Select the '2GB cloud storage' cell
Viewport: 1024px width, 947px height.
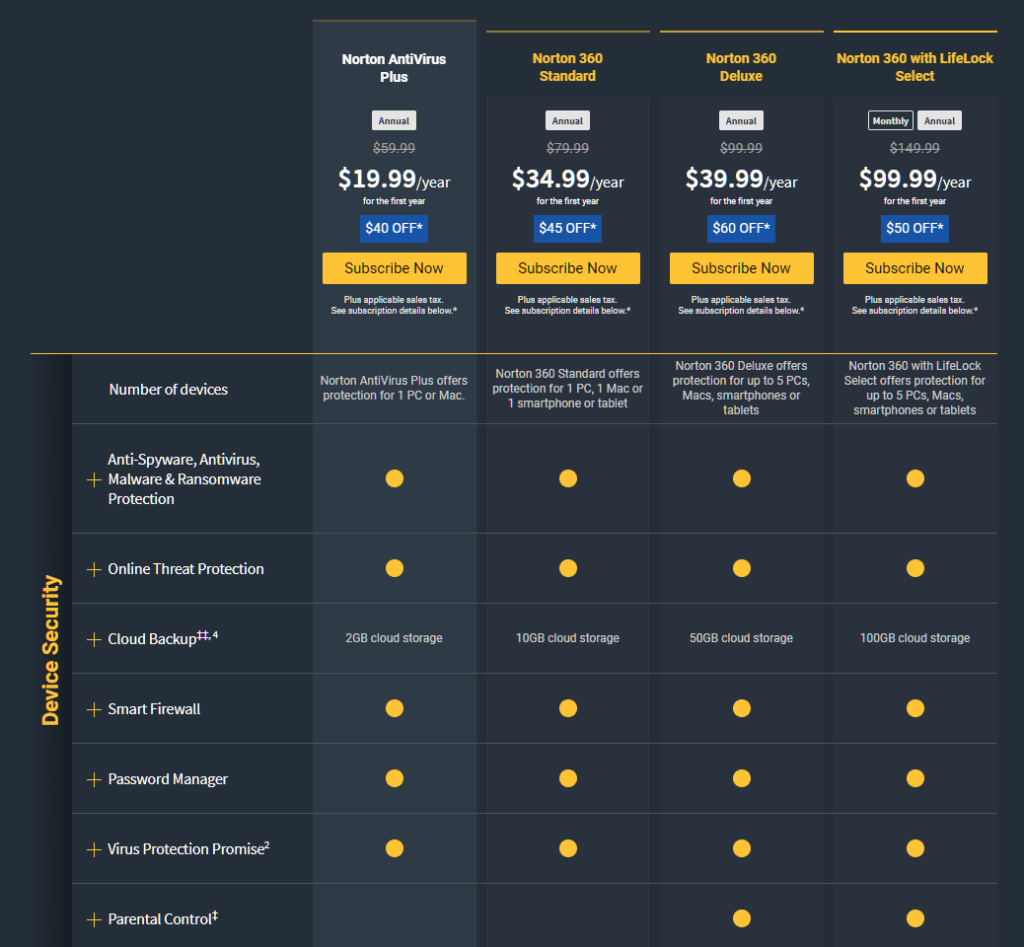394,638
